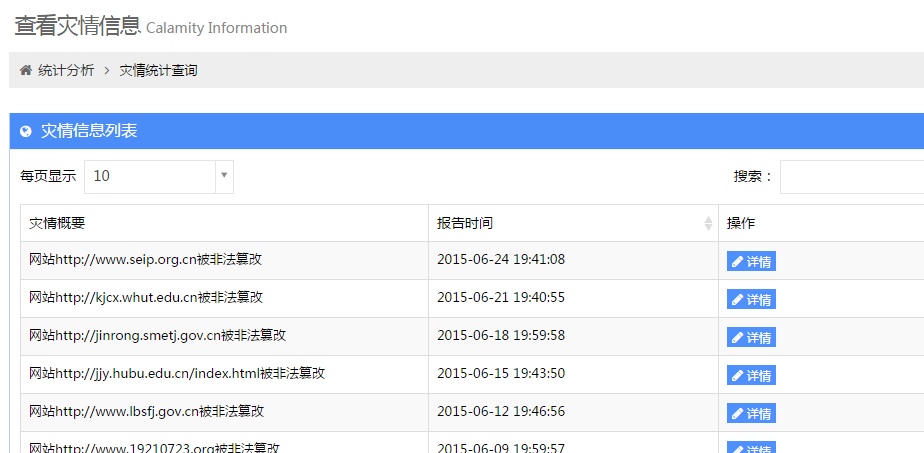The height and width of the screenshot is (453, 924).
Task: Click the dropdown arrow next to 10
Action: click(225, 176)
